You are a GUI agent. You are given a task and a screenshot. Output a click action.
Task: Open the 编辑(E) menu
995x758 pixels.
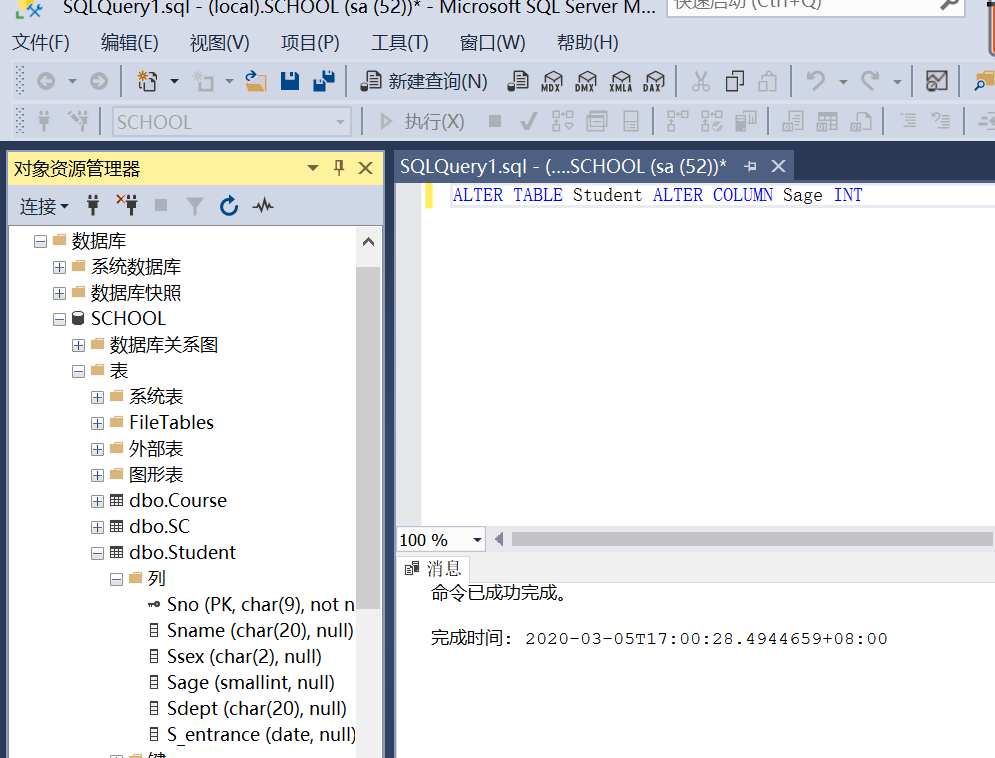(x=129, y=42)
